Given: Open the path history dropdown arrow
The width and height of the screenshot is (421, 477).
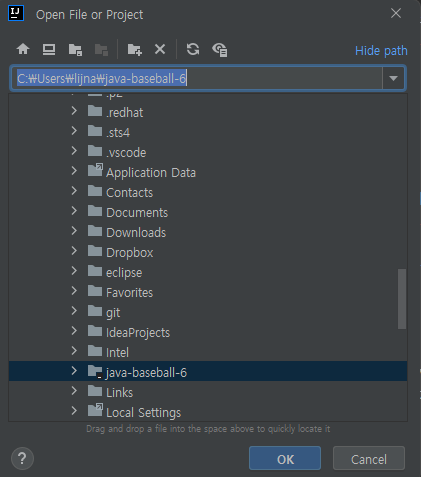Looking at the screenshot, I should click(393, 78).
